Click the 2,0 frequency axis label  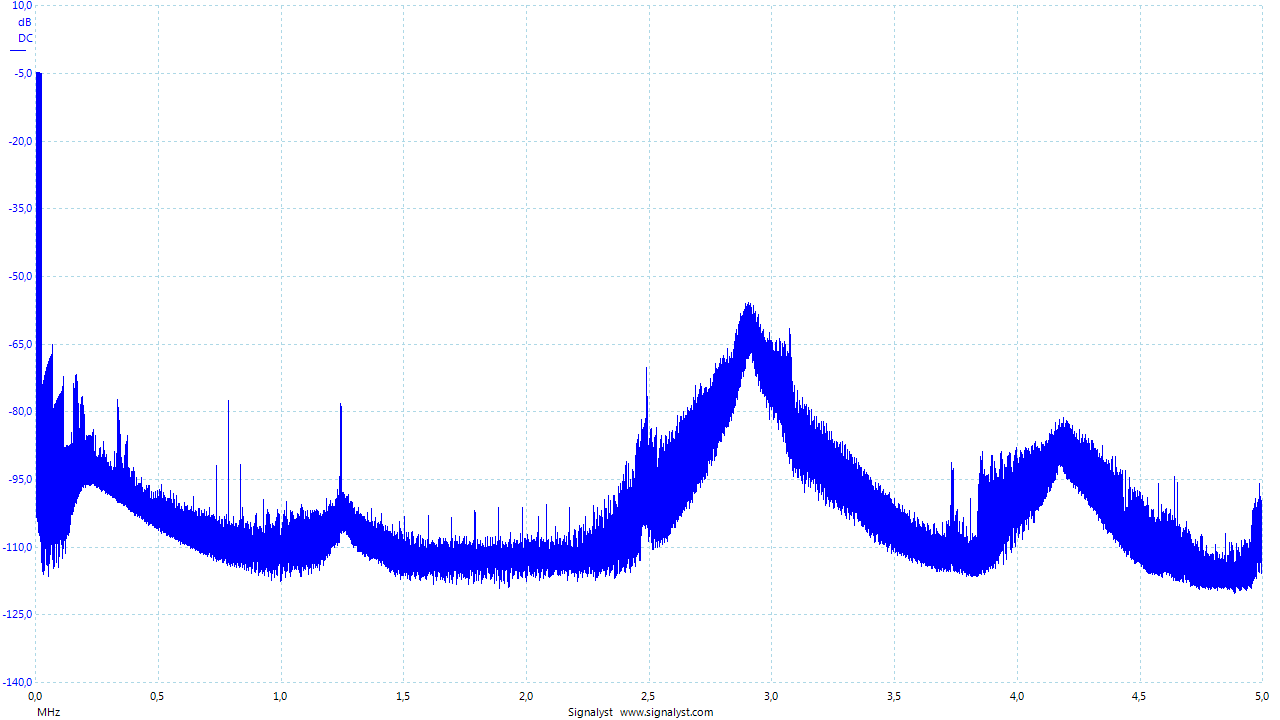[x=526, y=695]
